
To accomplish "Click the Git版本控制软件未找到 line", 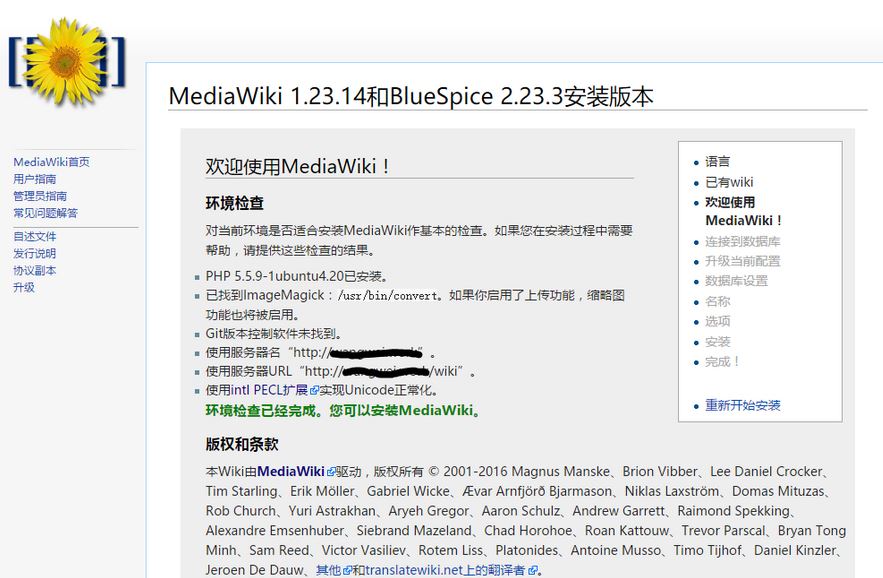I will 274,334.
